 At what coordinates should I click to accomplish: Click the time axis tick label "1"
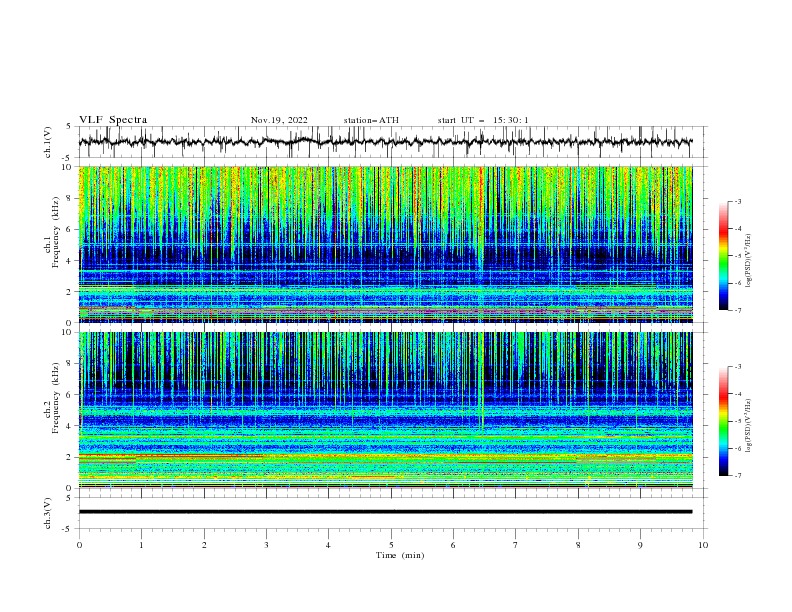tap(141, 545)
